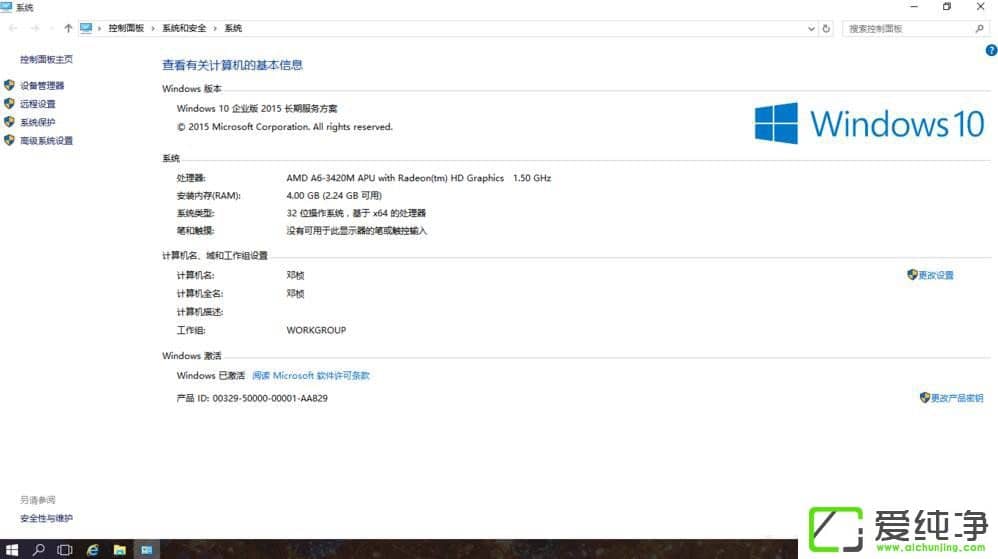Click the shield icon beside 远程设置
This screenshot has height=559, width=998.
[9, 104]
